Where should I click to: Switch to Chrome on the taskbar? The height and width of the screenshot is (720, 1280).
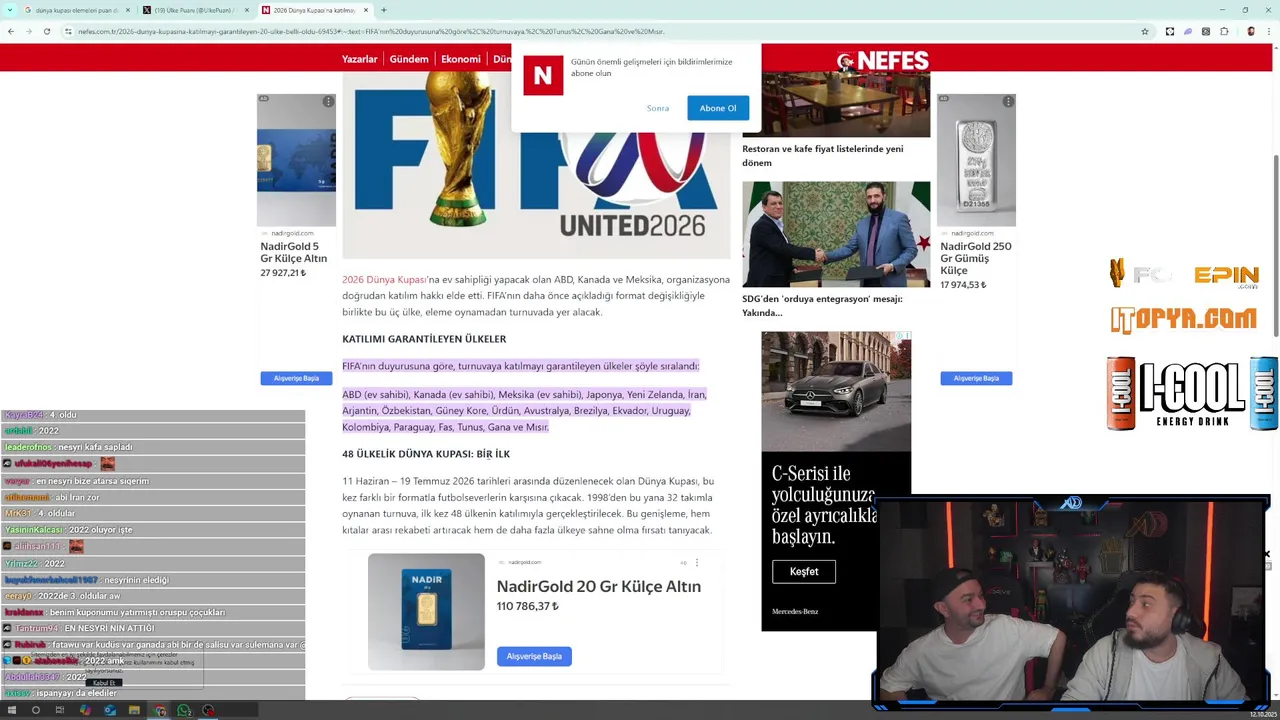click(x=160, y=710)
